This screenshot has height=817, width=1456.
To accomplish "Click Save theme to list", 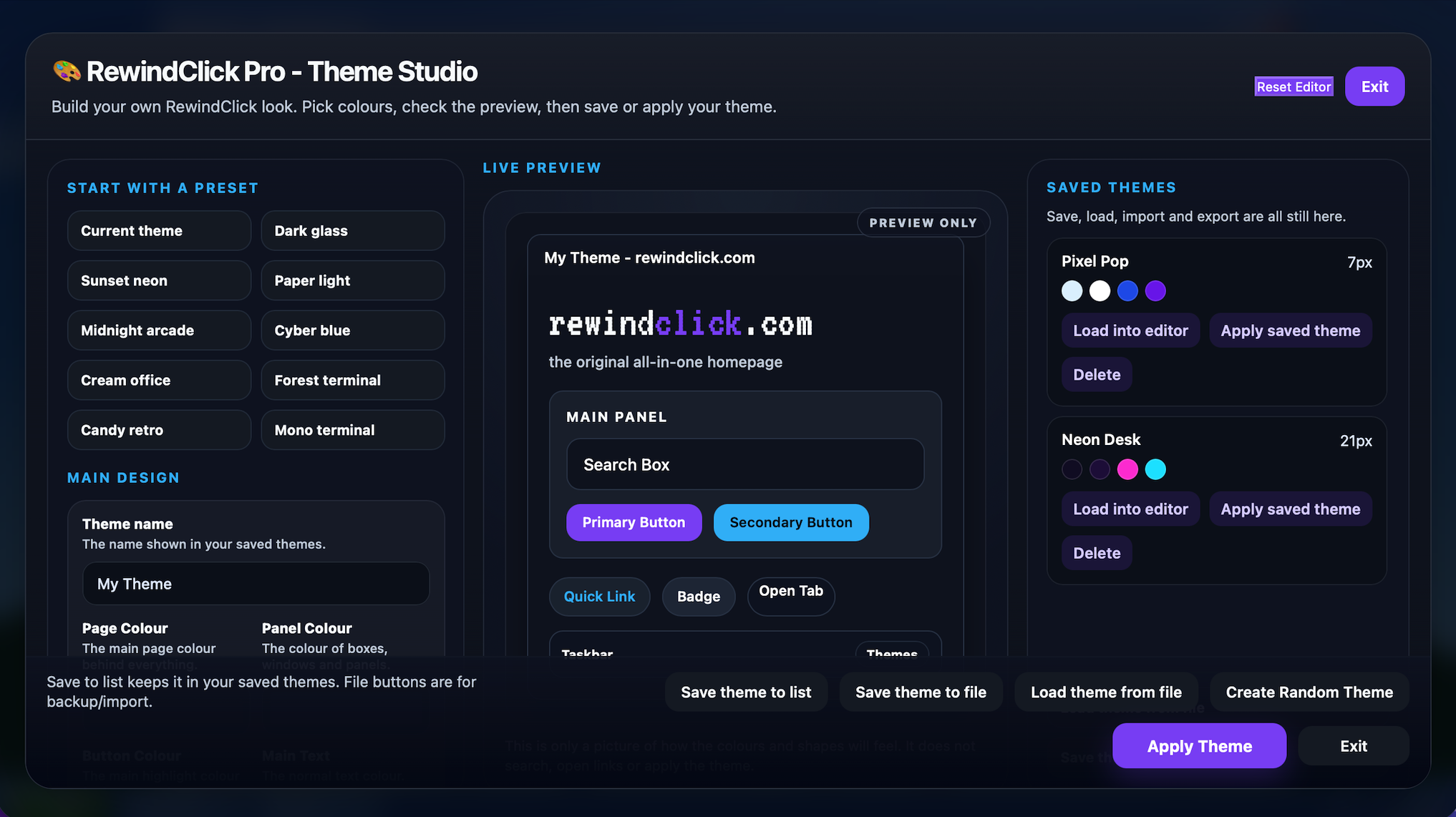I will pyautogui.click(x=746, y=692).
